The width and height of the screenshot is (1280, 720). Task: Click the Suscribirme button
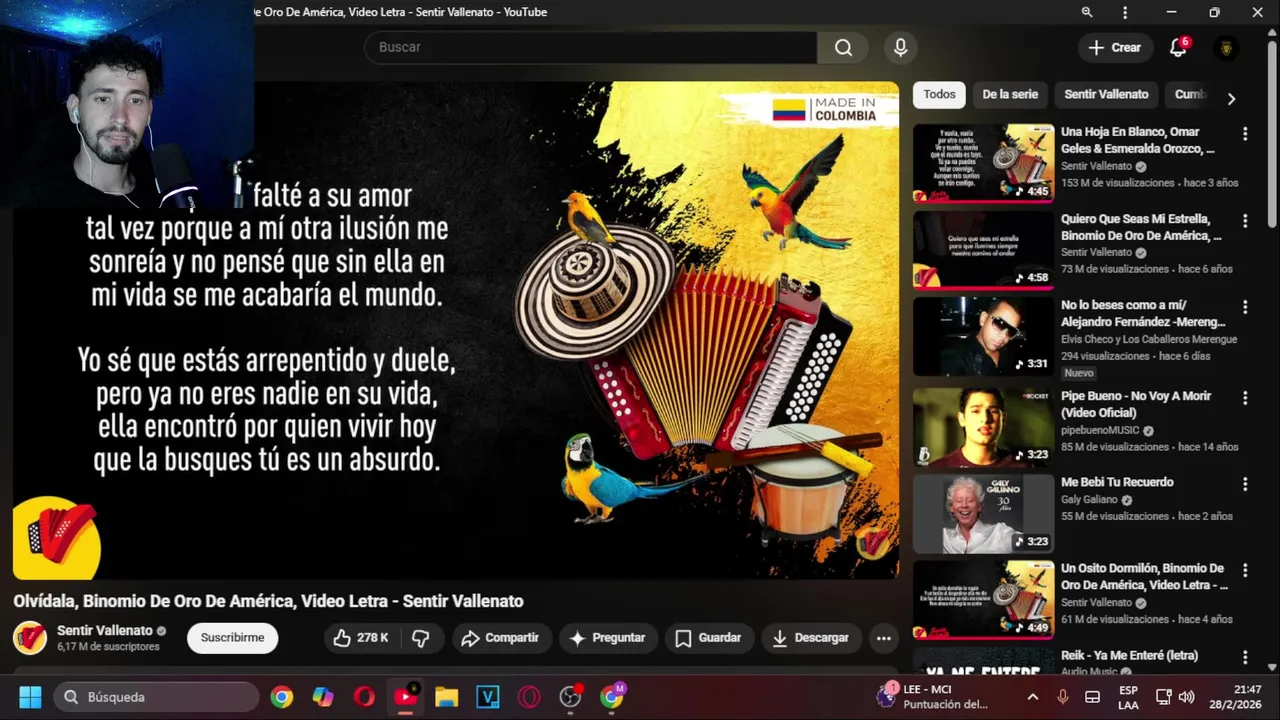pyautogui.click(x=233, y=638)
